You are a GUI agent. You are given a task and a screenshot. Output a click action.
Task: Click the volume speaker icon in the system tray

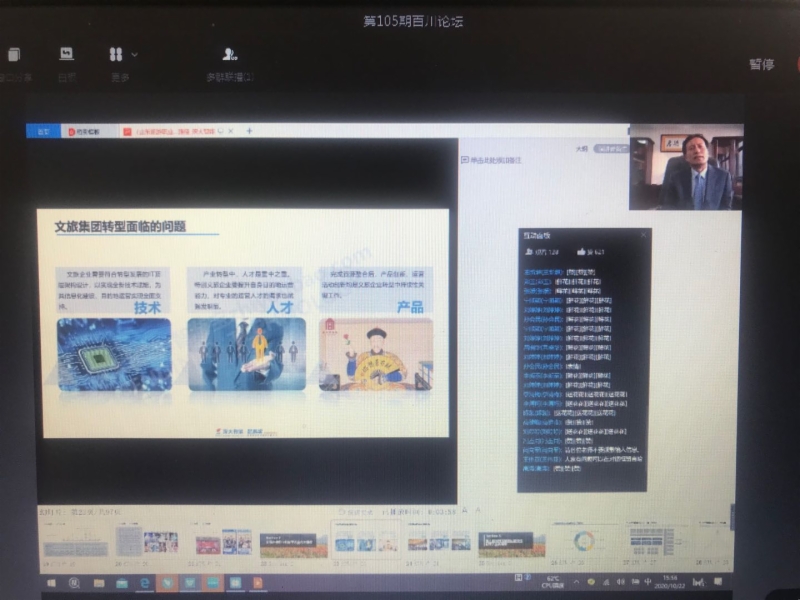point(620,582)
